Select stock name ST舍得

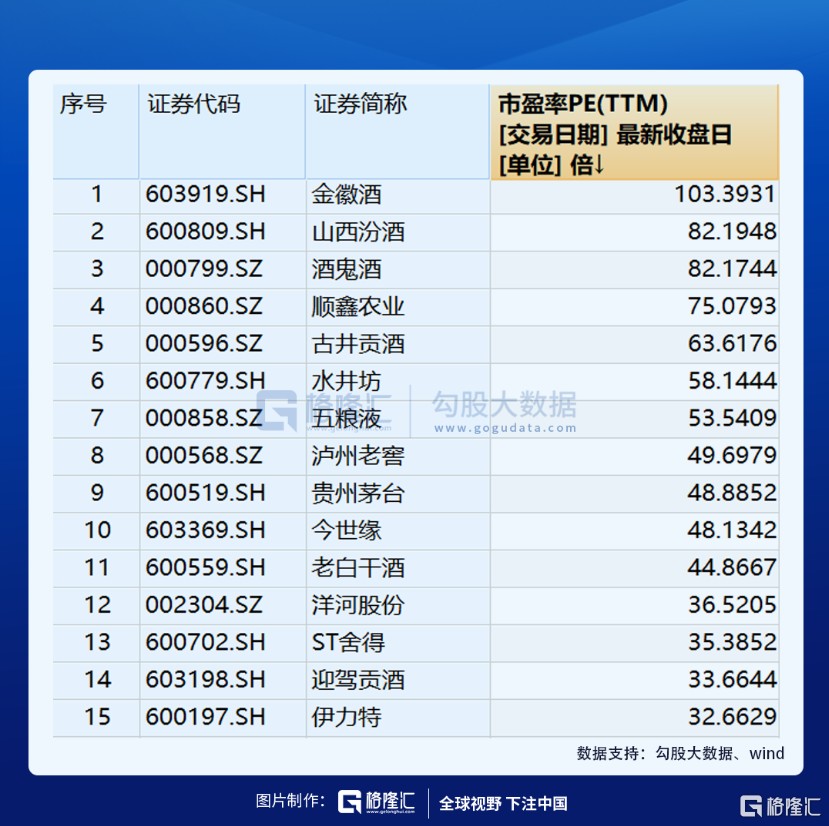tap(348, 643)
